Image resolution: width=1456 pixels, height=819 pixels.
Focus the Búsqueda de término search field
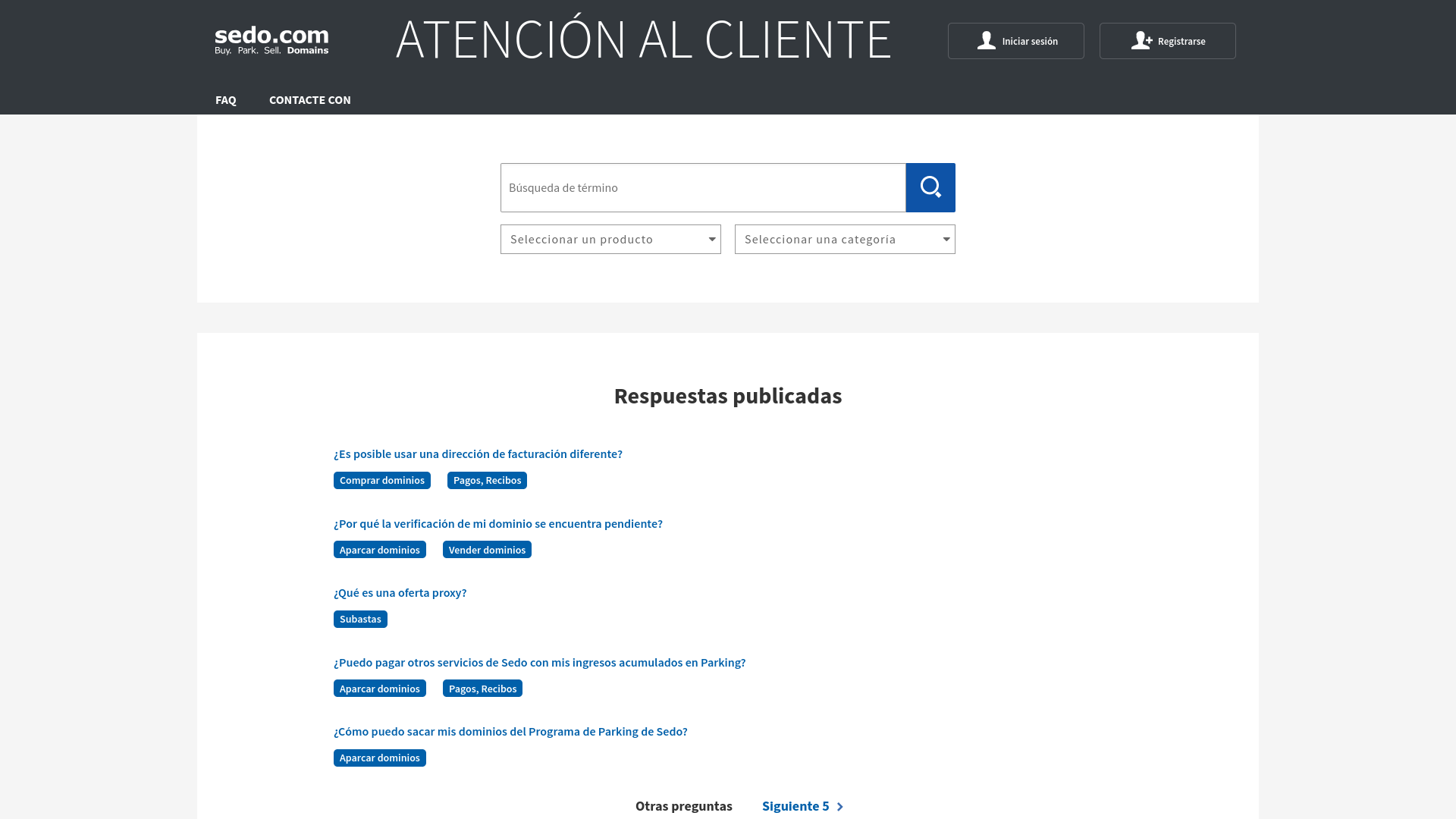click(703, 187)
